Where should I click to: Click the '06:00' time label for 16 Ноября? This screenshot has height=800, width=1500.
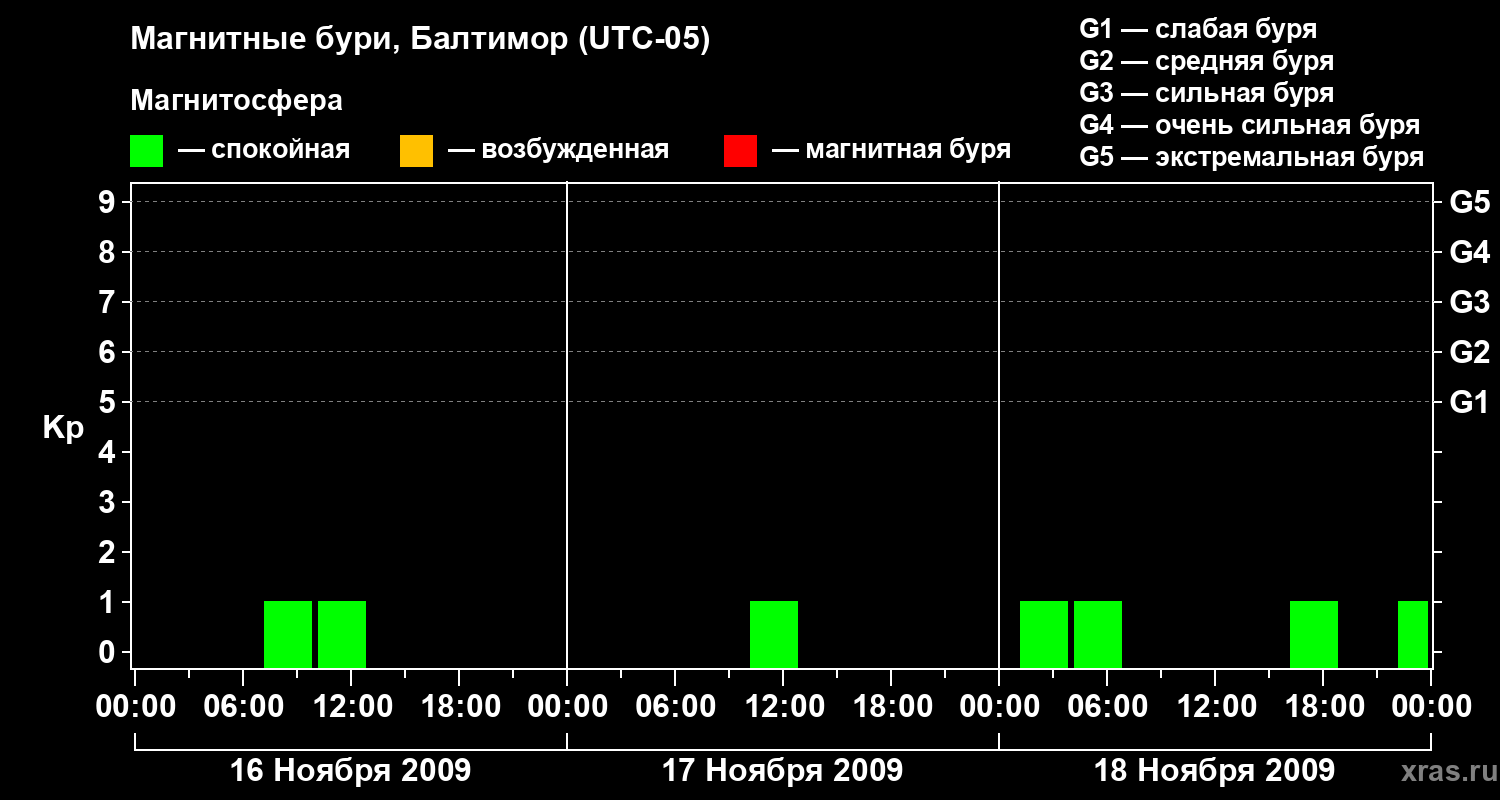pyautogui.click(x=243, y=706)
